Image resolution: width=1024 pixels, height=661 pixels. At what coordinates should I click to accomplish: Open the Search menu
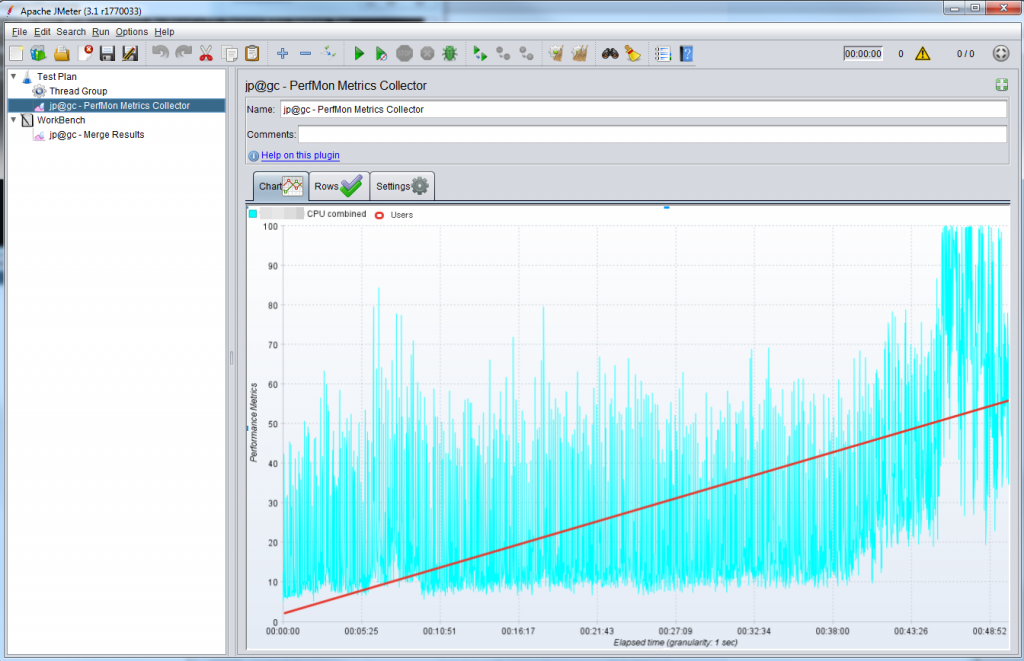tap(71, 31)
